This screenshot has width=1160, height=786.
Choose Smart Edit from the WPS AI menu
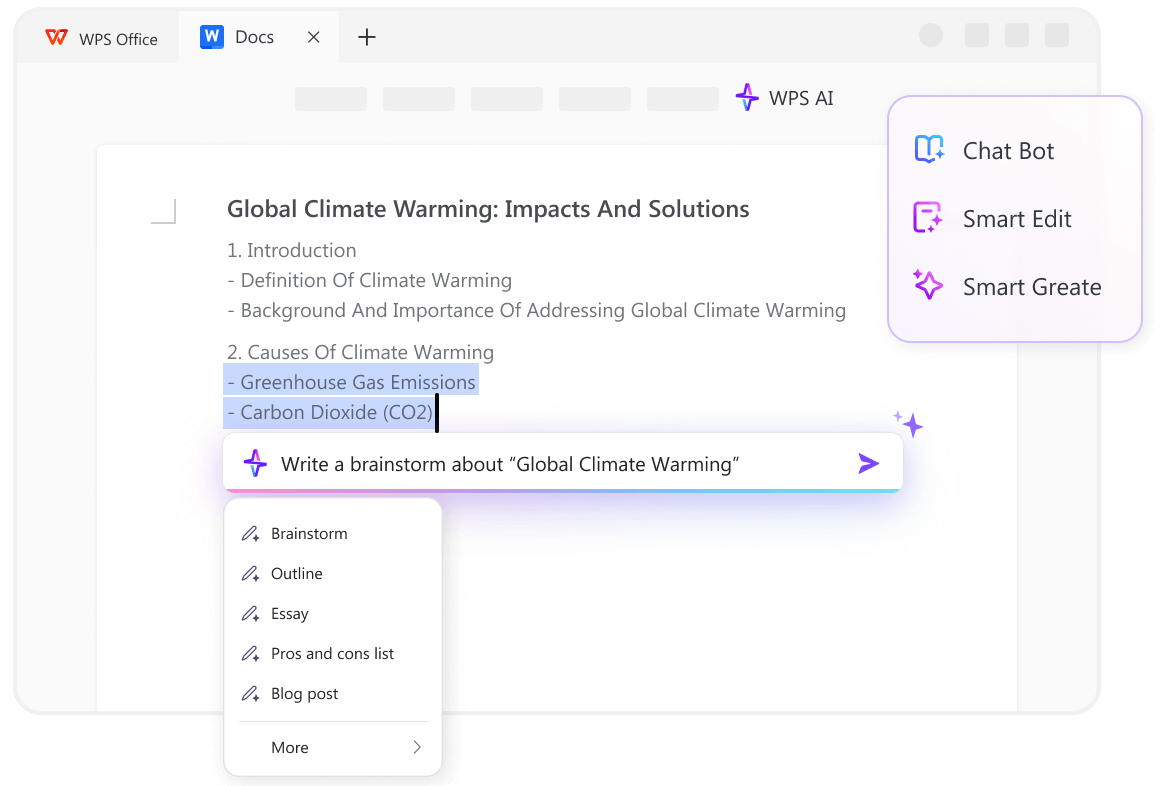tap(1017, 218)
